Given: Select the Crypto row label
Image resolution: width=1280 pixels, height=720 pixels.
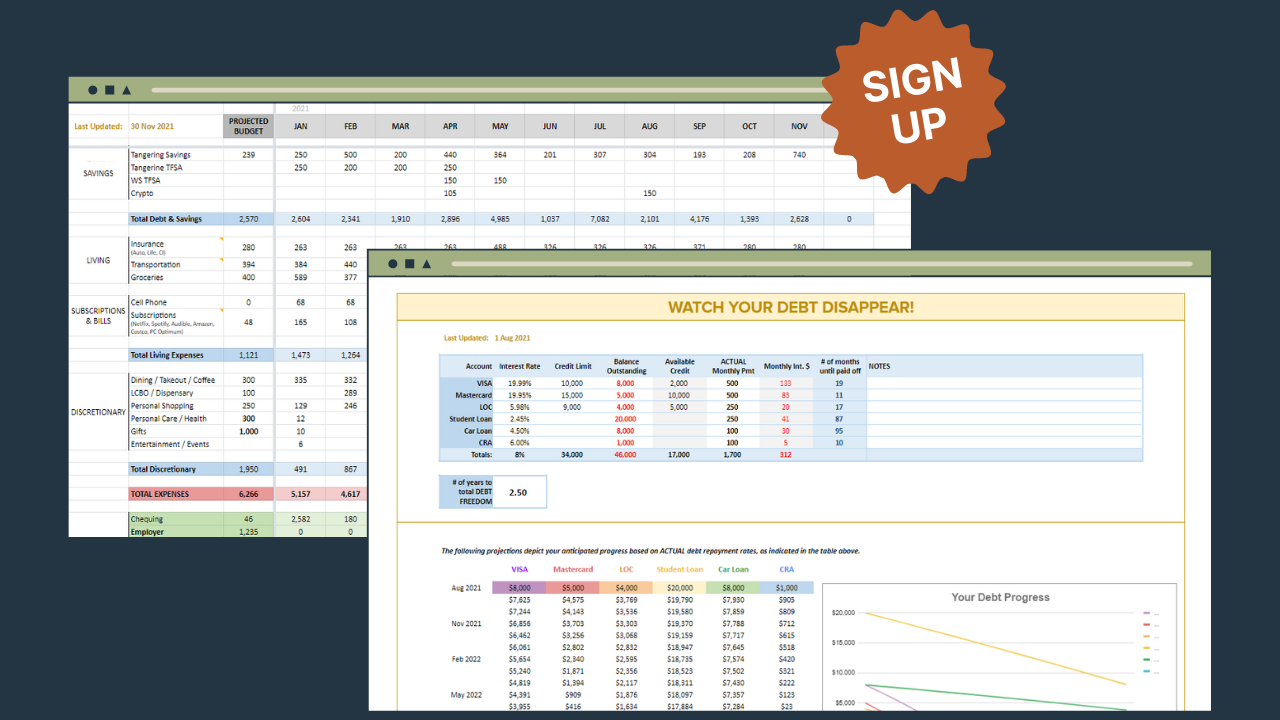Looking at the screenshot, I should coord(143,193).
